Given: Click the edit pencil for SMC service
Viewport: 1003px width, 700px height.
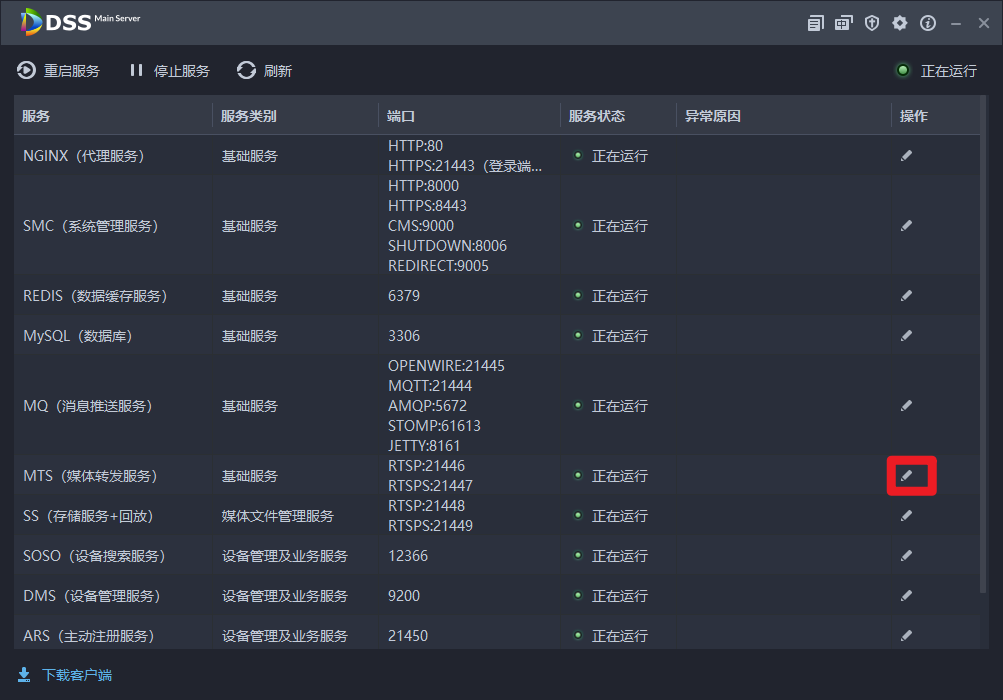Looking at the screenshot, I should pyautogui.click(x=906, y=226).
